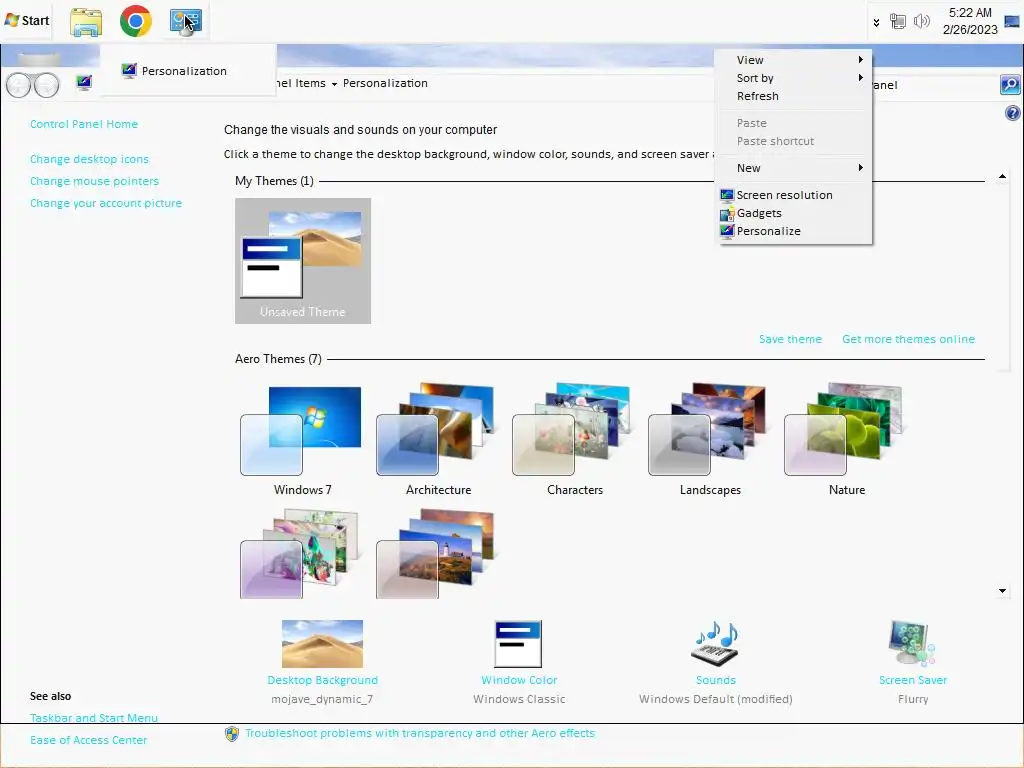The image size is (1024, 768).
Task: Click the Window Color link text
Action: click(x=519, y=680)
